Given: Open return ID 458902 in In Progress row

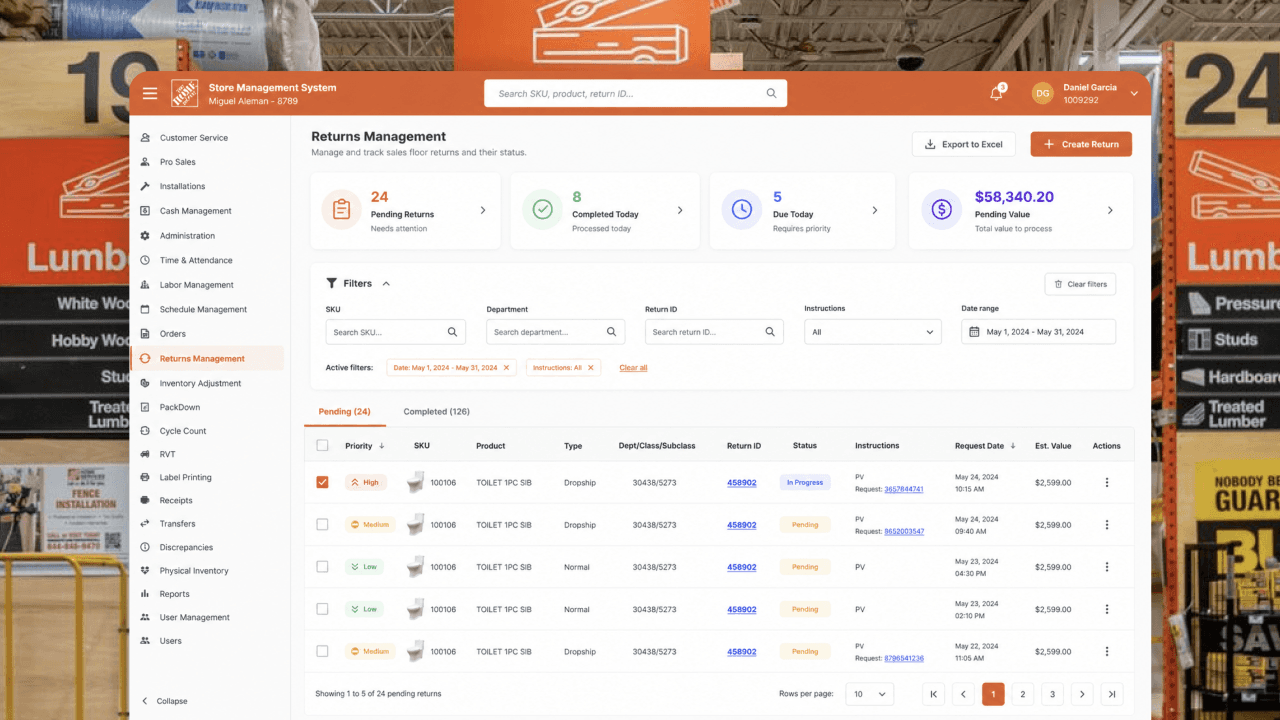Looking at the screenshot, I should [741, 483].
